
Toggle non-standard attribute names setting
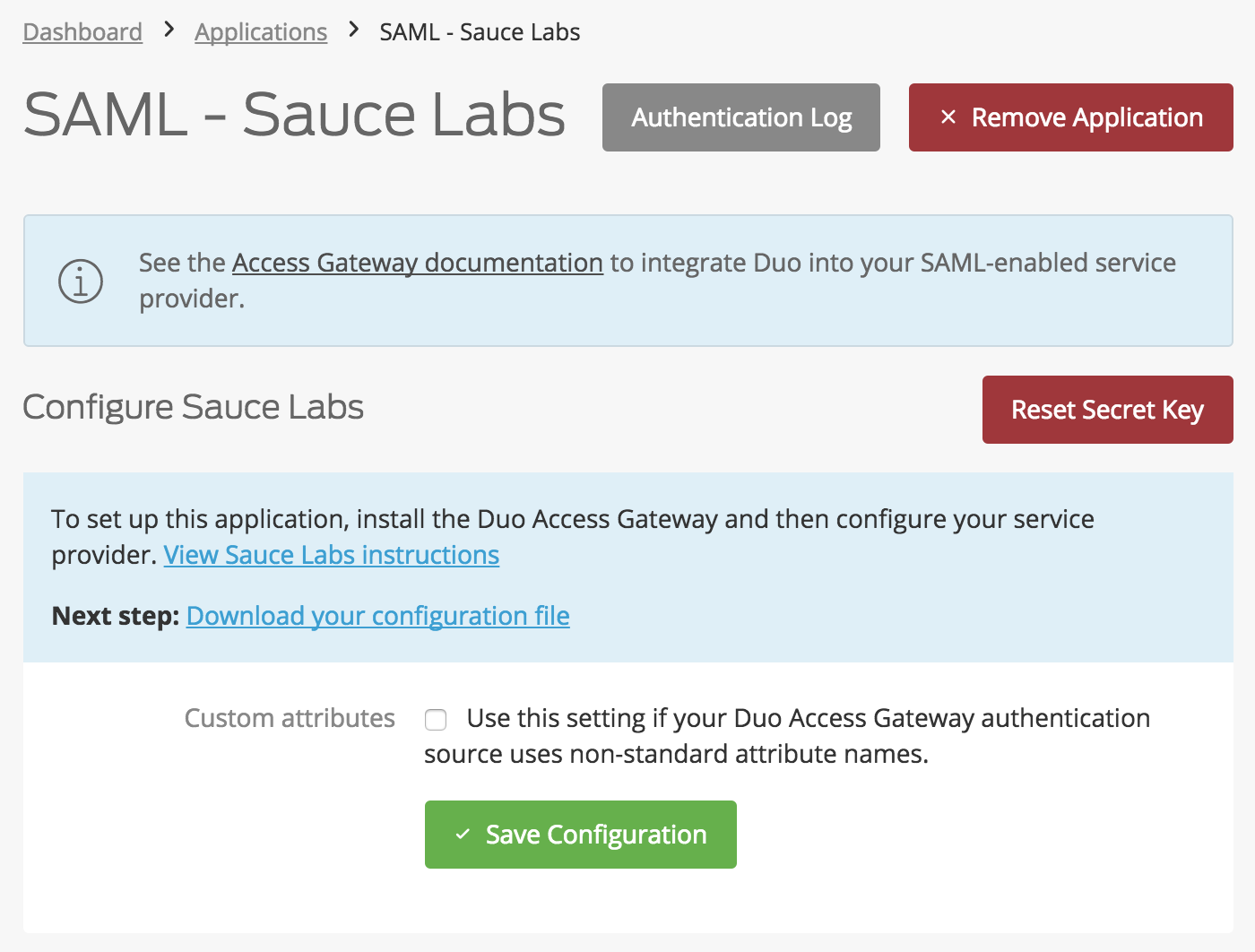(435, 719)
